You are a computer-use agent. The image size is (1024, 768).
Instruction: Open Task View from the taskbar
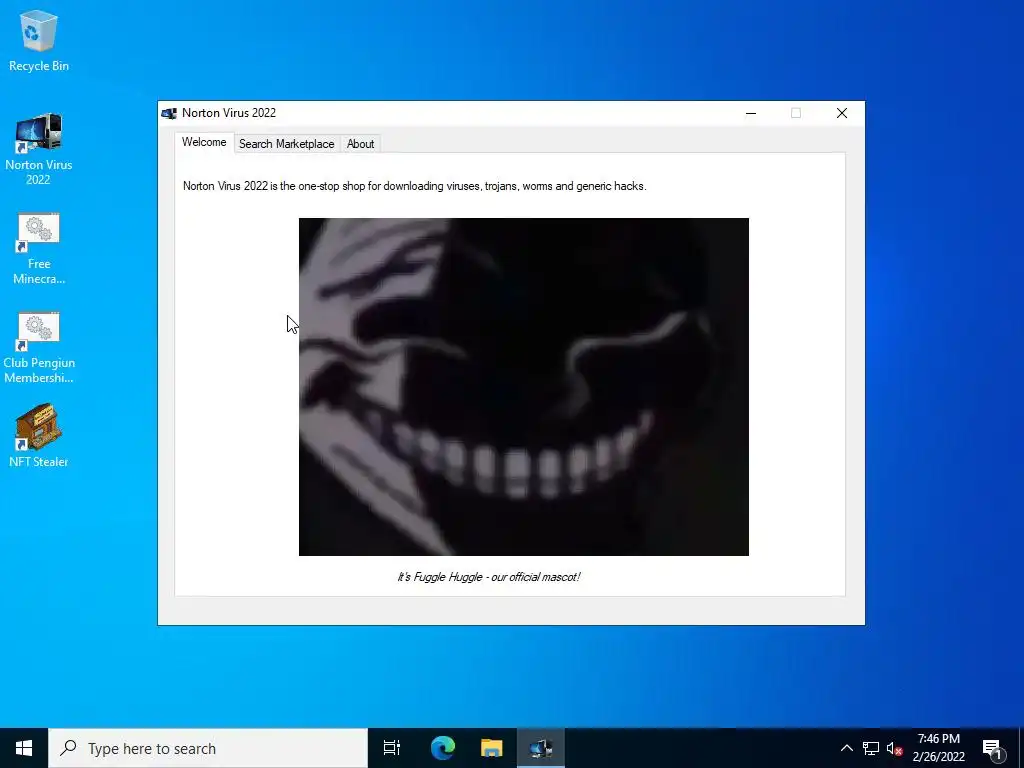point(392,748)
